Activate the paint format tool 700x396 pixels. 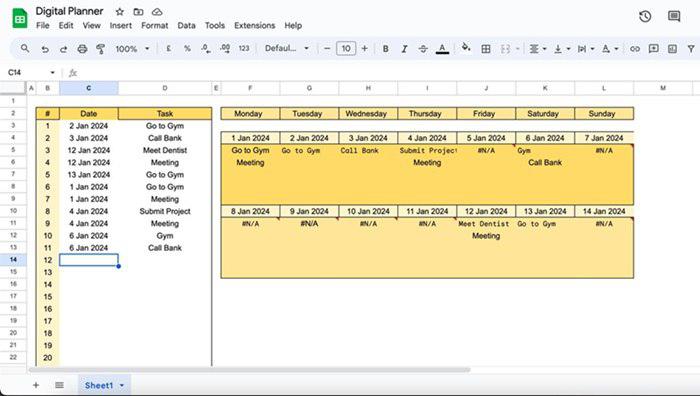pyautogui.click(x=100, y=49)
